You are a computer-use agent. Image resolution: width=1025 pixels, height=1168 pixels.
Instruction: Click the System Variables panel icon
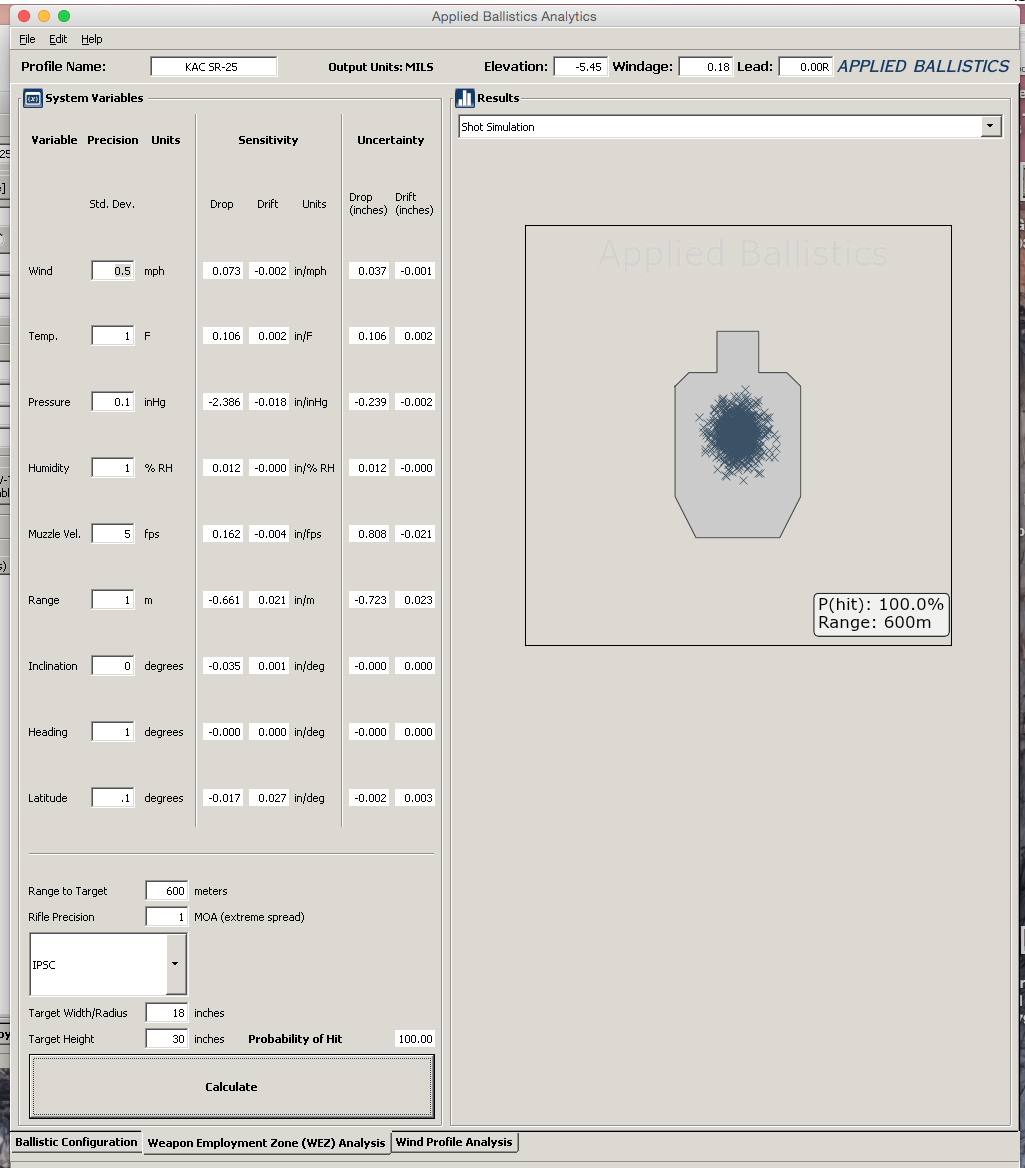(x=33, y=98)
